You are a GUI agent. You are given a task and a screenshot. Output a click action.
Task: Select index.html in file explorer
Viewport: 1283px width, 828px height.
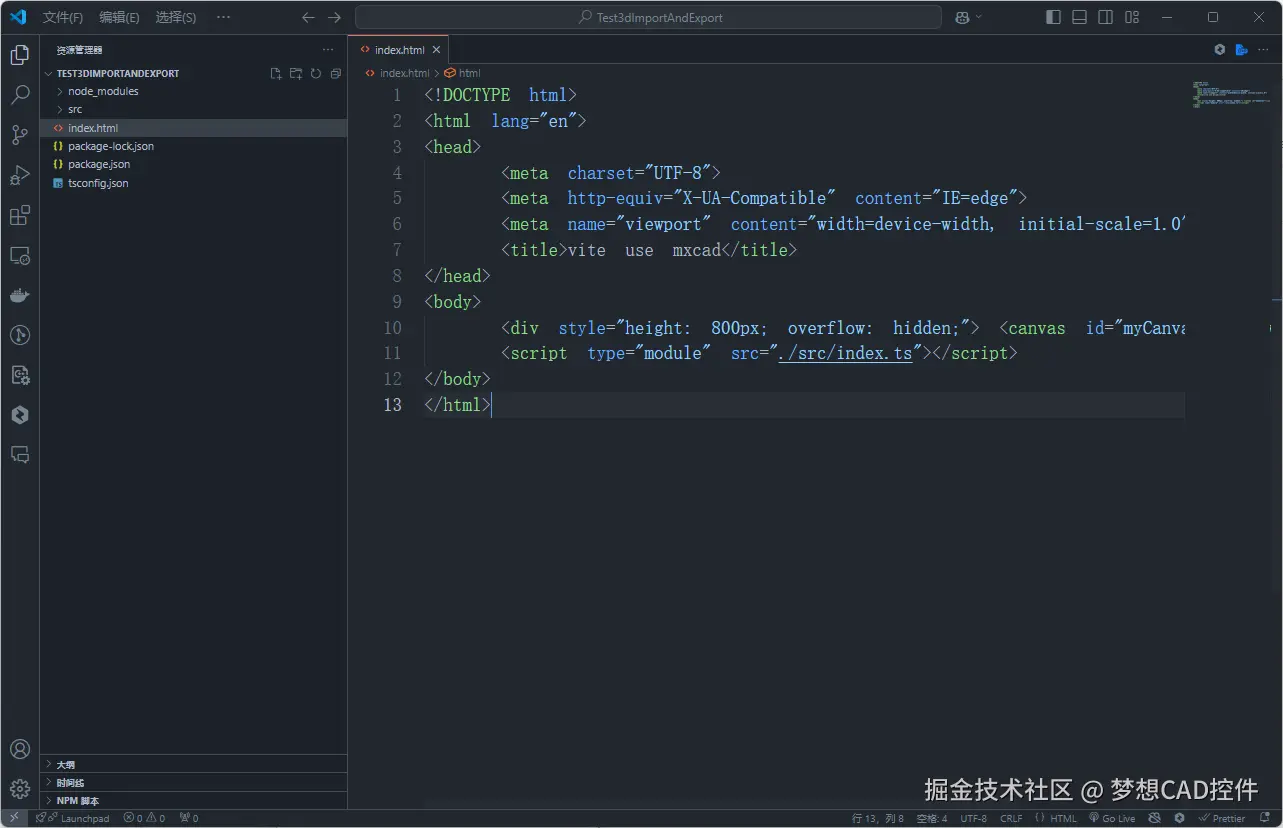coord(193,128)
